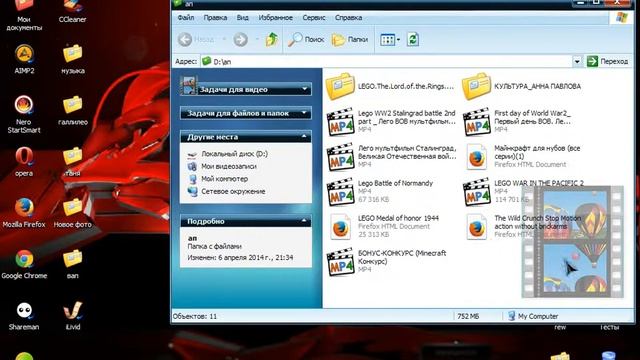Click the галилео desktop folder

[x=73, y=110]
